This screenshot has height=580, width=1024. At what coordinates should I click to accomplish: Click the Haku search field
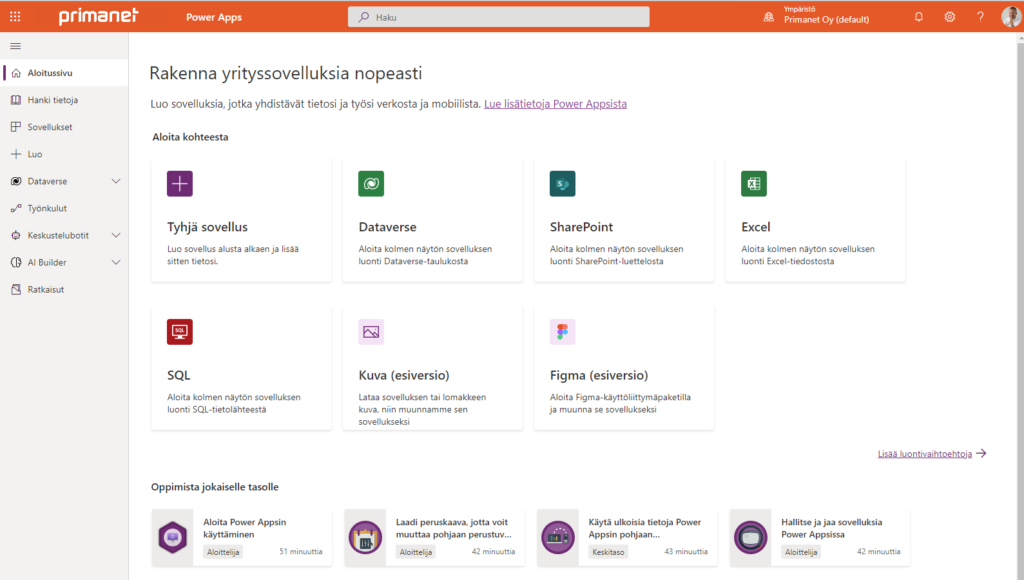pyautogui.click(x=498, y=17)
